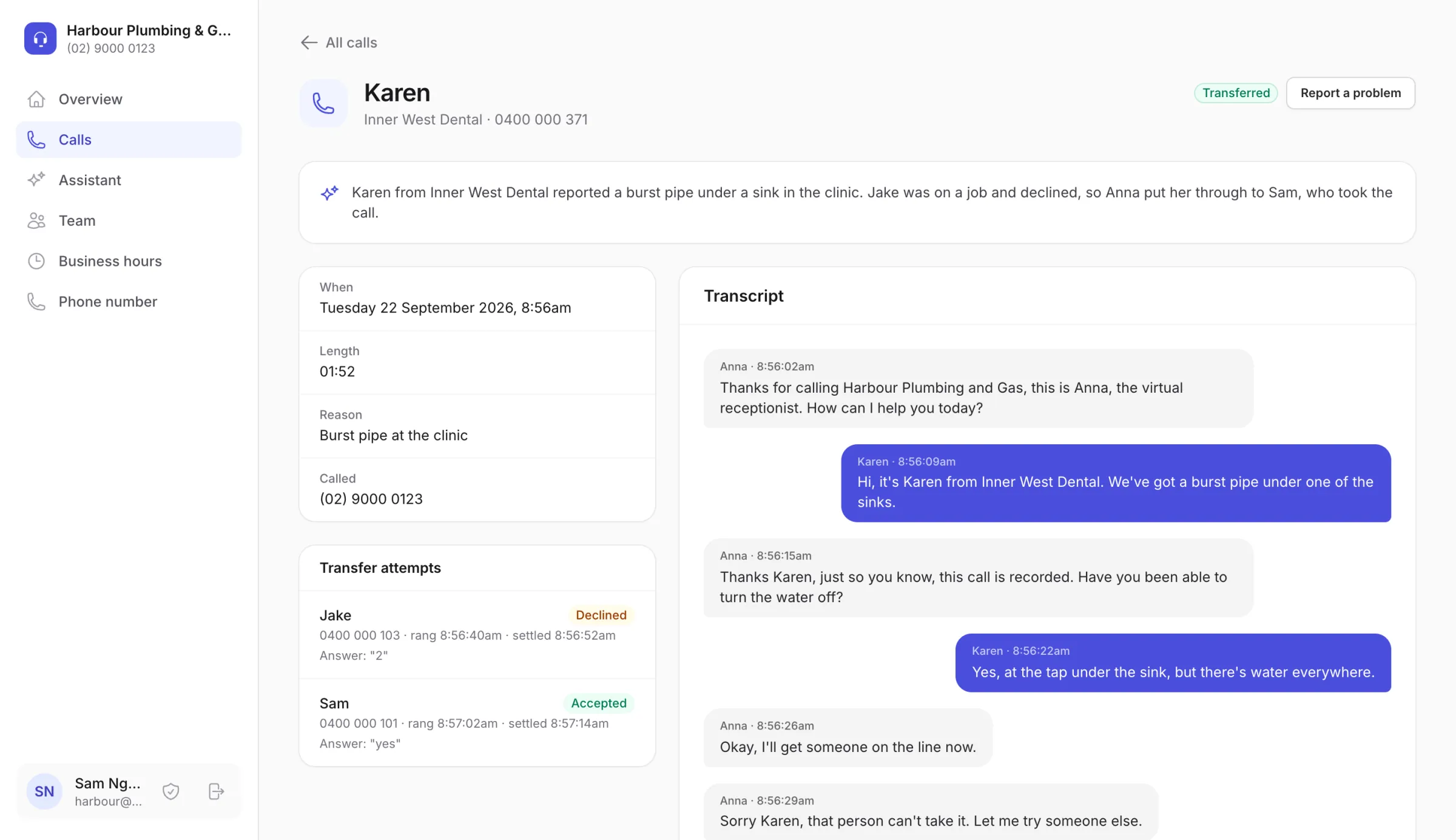Click the Report a problem button
The image size is (1456, 840).
[1350, 93]
